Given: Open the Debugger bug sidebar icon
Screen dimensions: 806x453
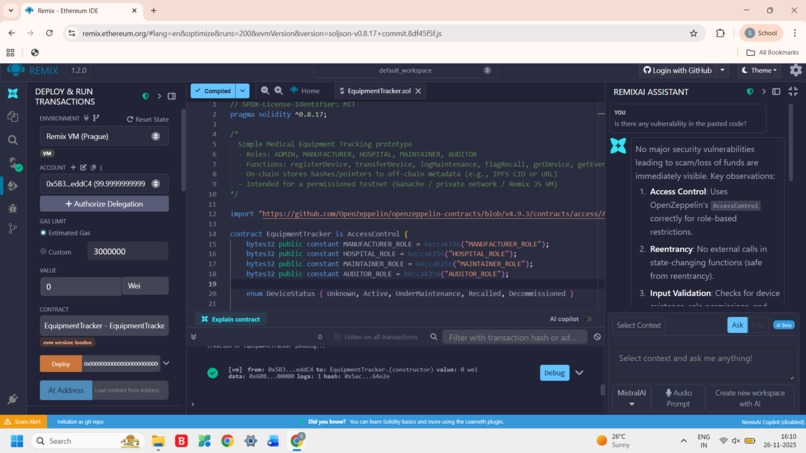Looking at the screenshot, I should (x=13, y=208).
